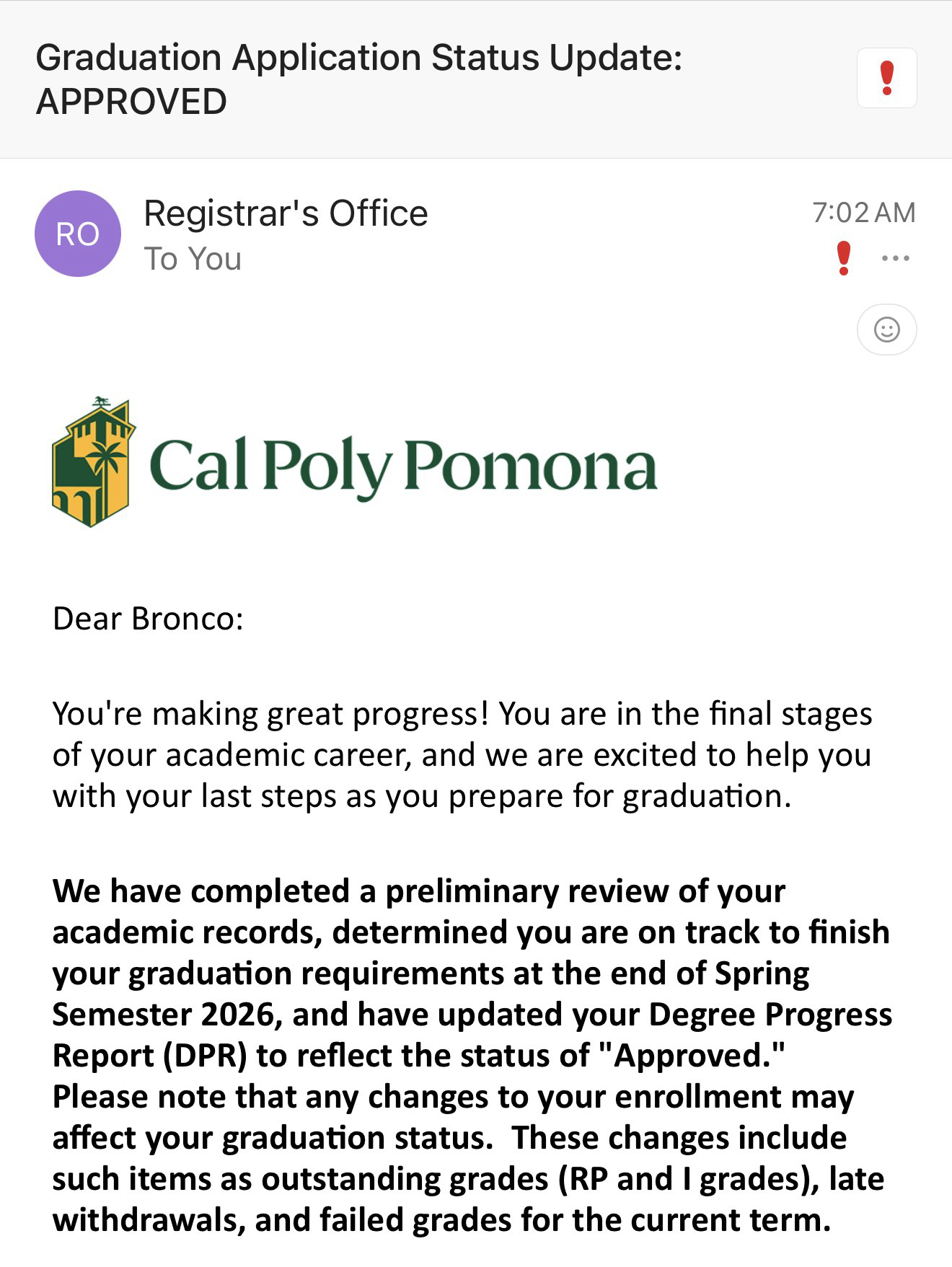
Task: Open the RO sender avatar
Action: pos(78,234)
